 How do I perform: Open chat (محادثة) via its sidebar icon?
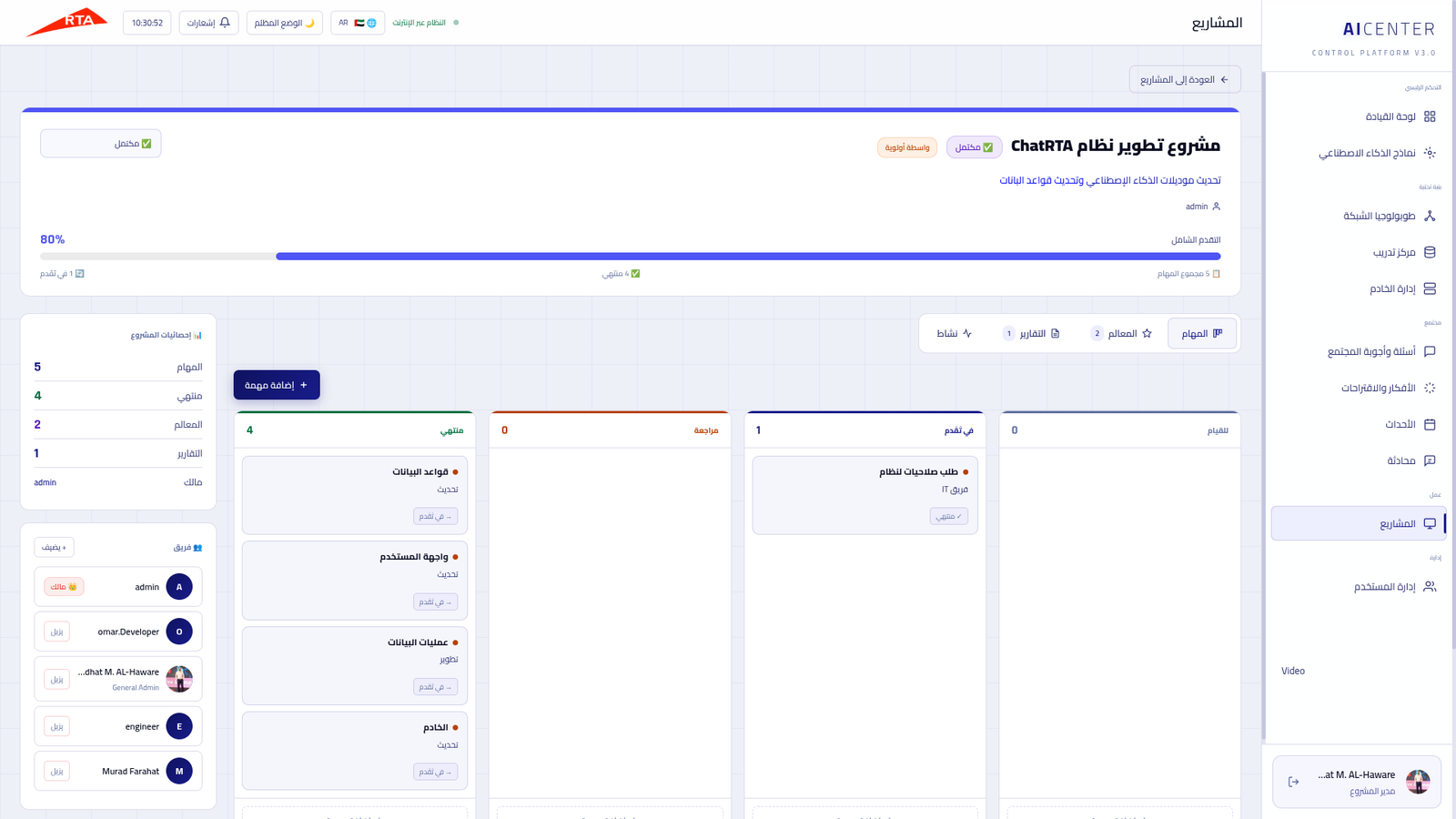pos(1430,460)
